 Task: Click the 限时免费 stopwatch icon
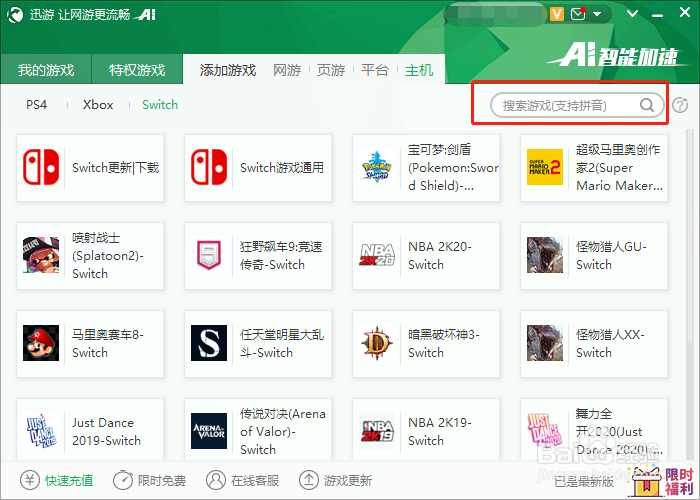pyautogui.click(x=122, y=481)
